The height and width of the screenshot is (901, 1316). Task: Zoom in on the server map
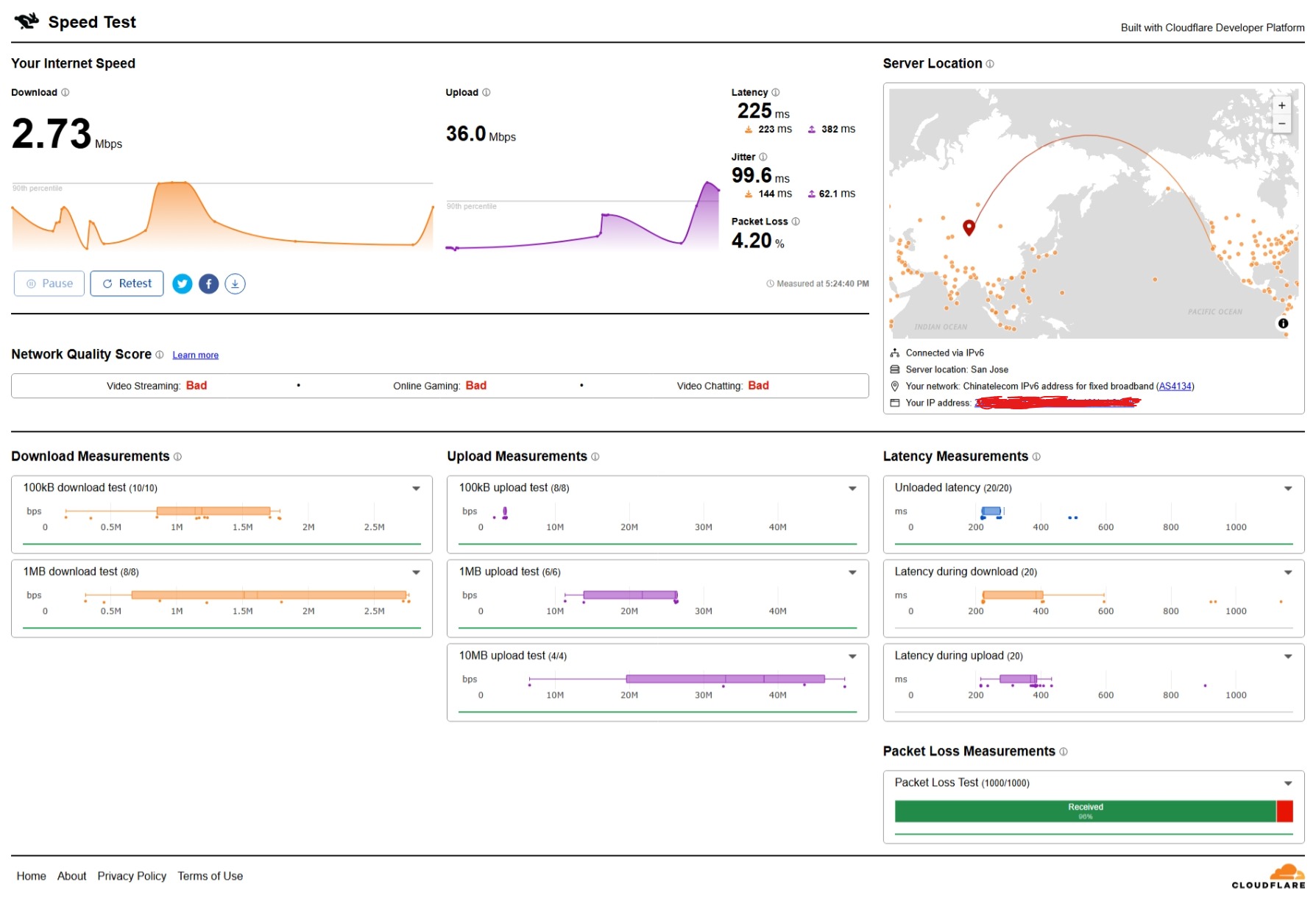click(x=1281, y=106)
